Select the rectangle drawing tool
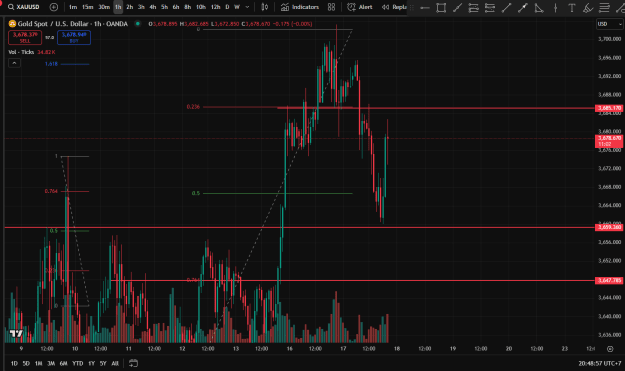Image resolution: width=625 pixels, height=371 pixels. click(x=441, y=7)
